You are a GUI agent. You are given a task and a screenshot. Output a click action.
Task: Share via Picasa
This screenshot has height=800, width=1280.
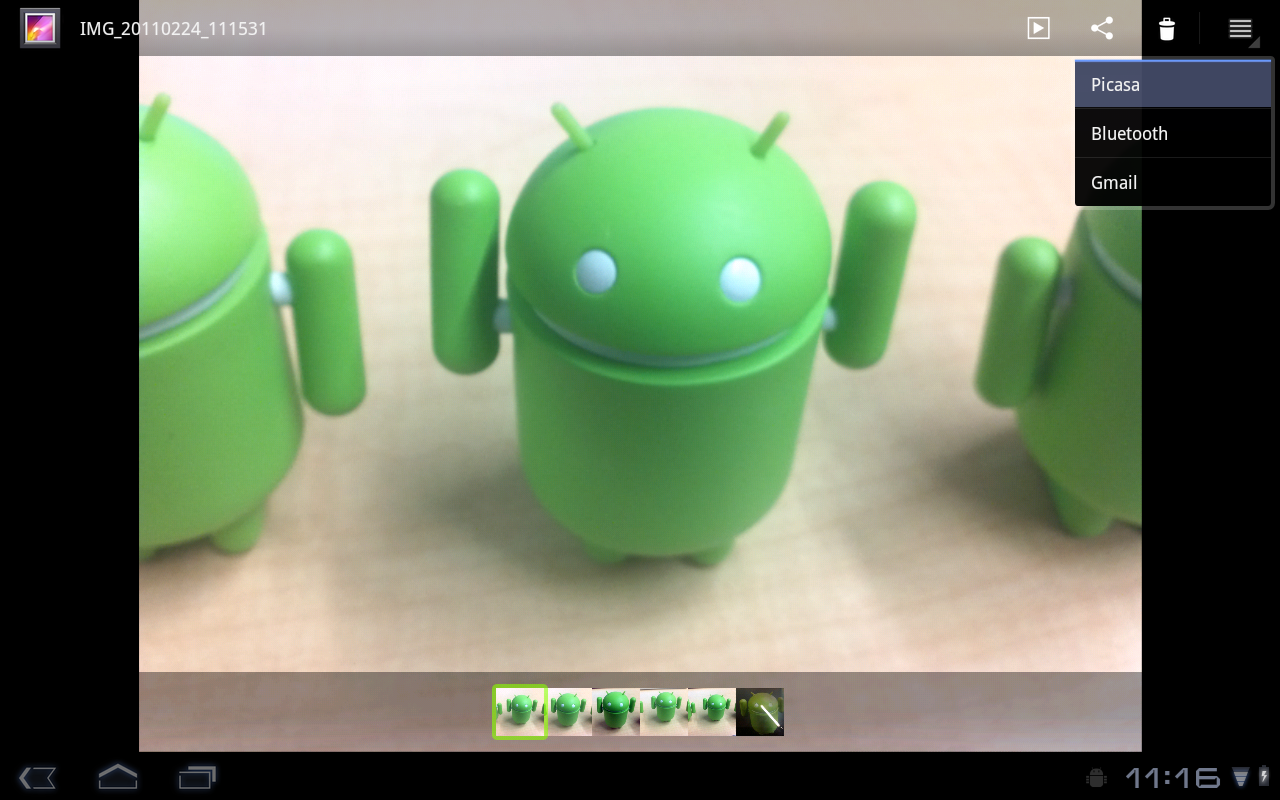[1173, 85]
